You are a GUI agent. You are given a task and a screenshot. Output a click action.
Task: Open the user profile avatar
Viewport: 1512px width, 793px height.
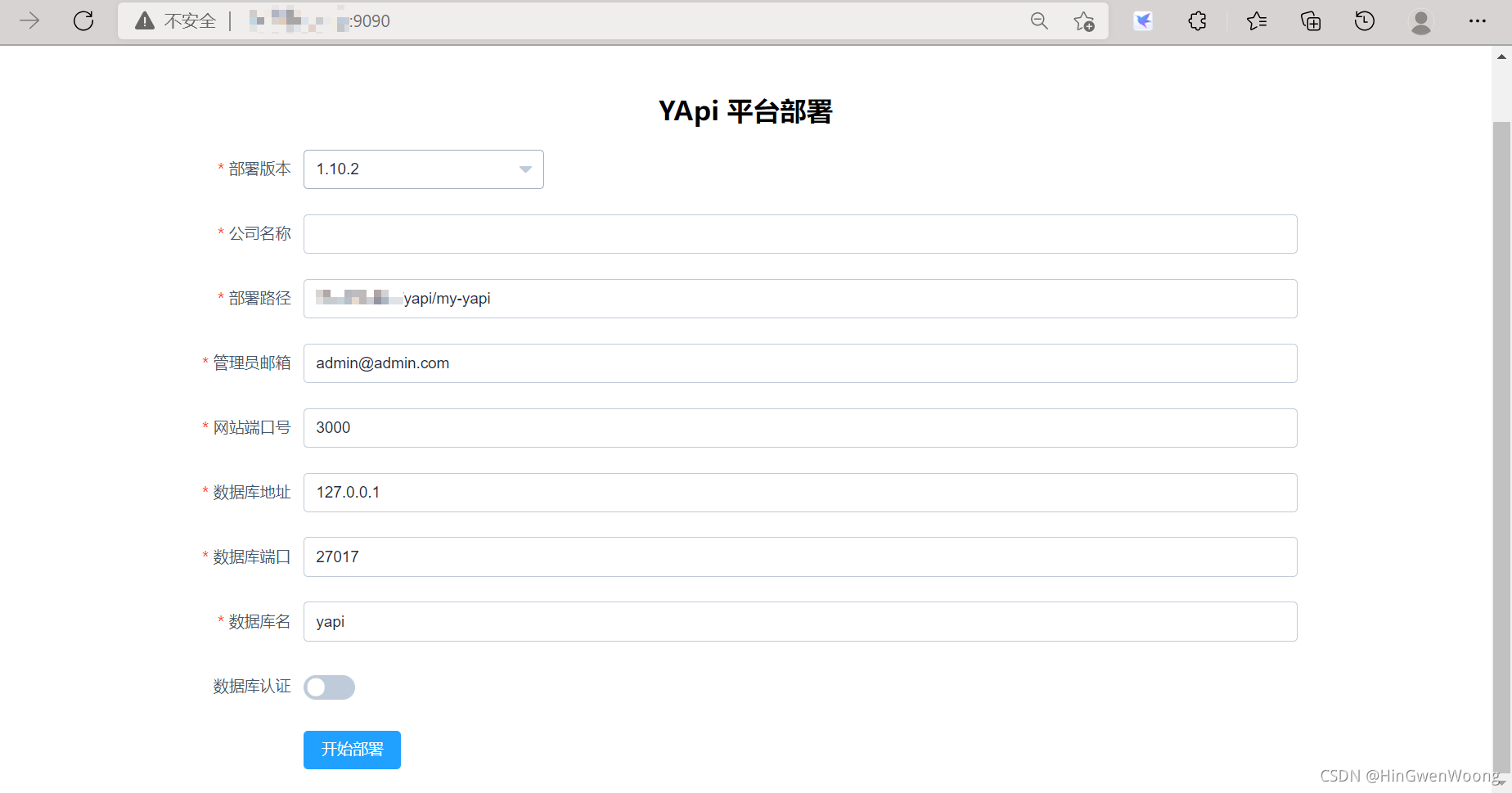coord(1421,22)
